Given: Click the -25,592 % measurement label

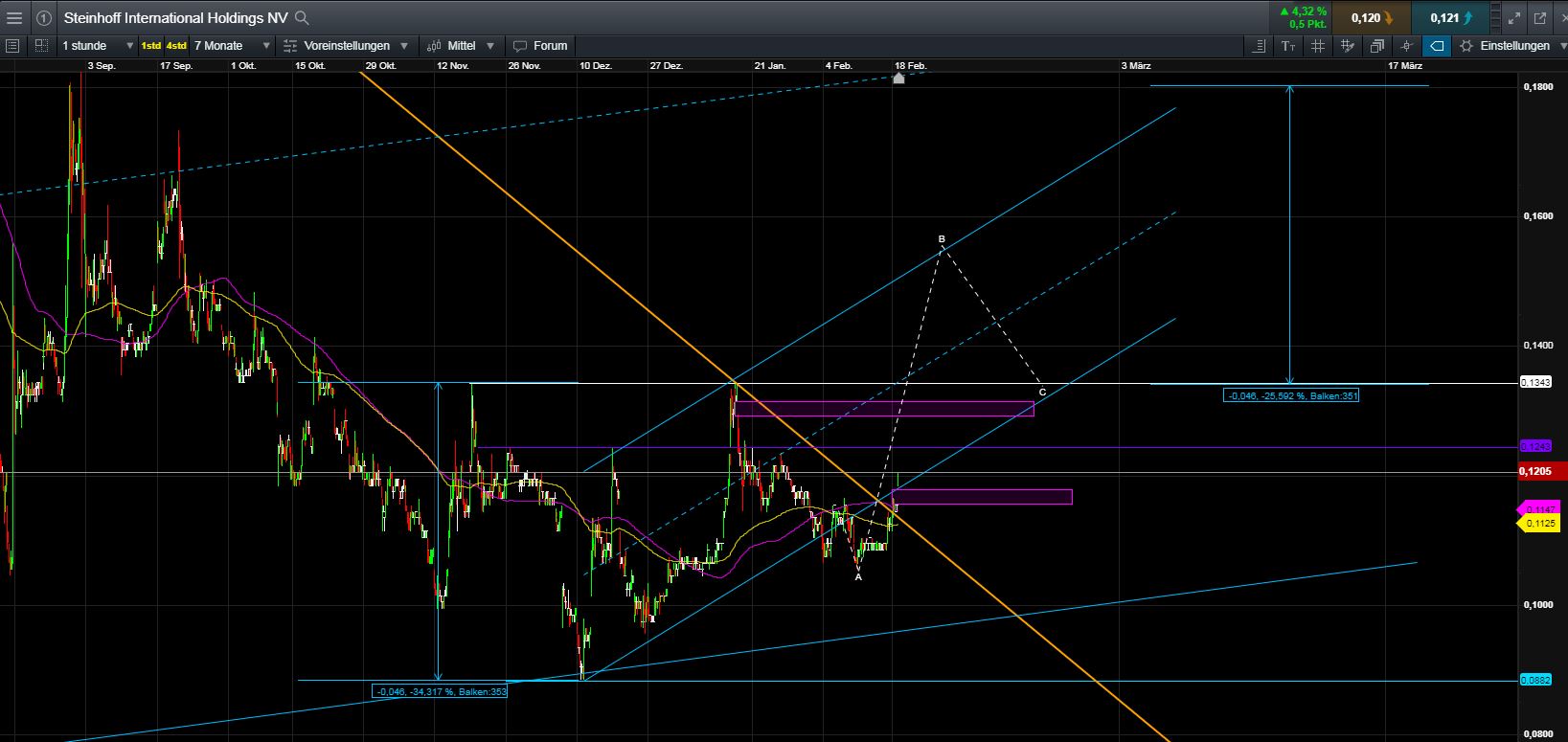Looking at the screenshot, I should point(1290,395).
